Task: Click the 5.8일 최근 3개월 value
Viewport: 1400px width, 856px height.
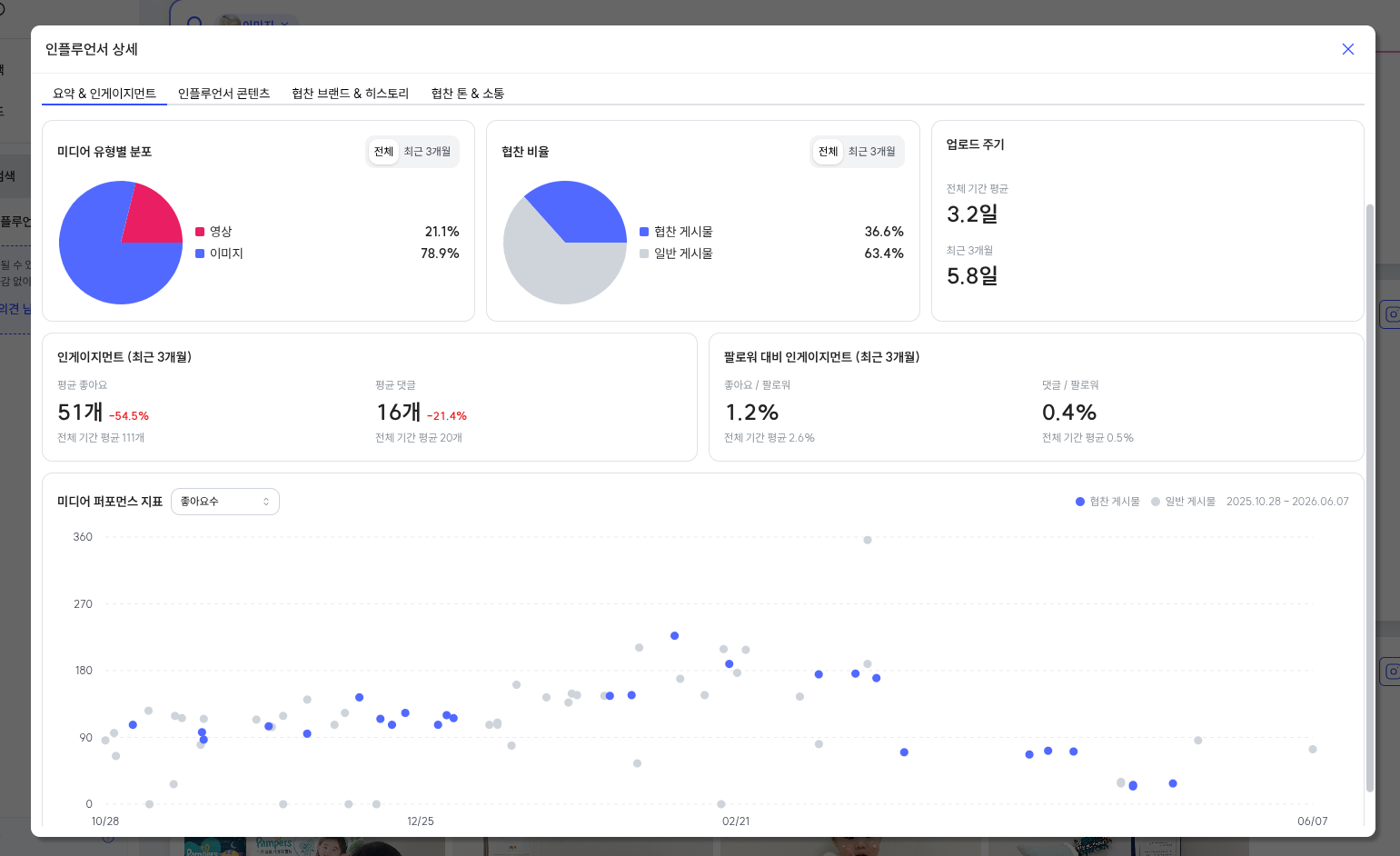Action: (x=972, y=276)
